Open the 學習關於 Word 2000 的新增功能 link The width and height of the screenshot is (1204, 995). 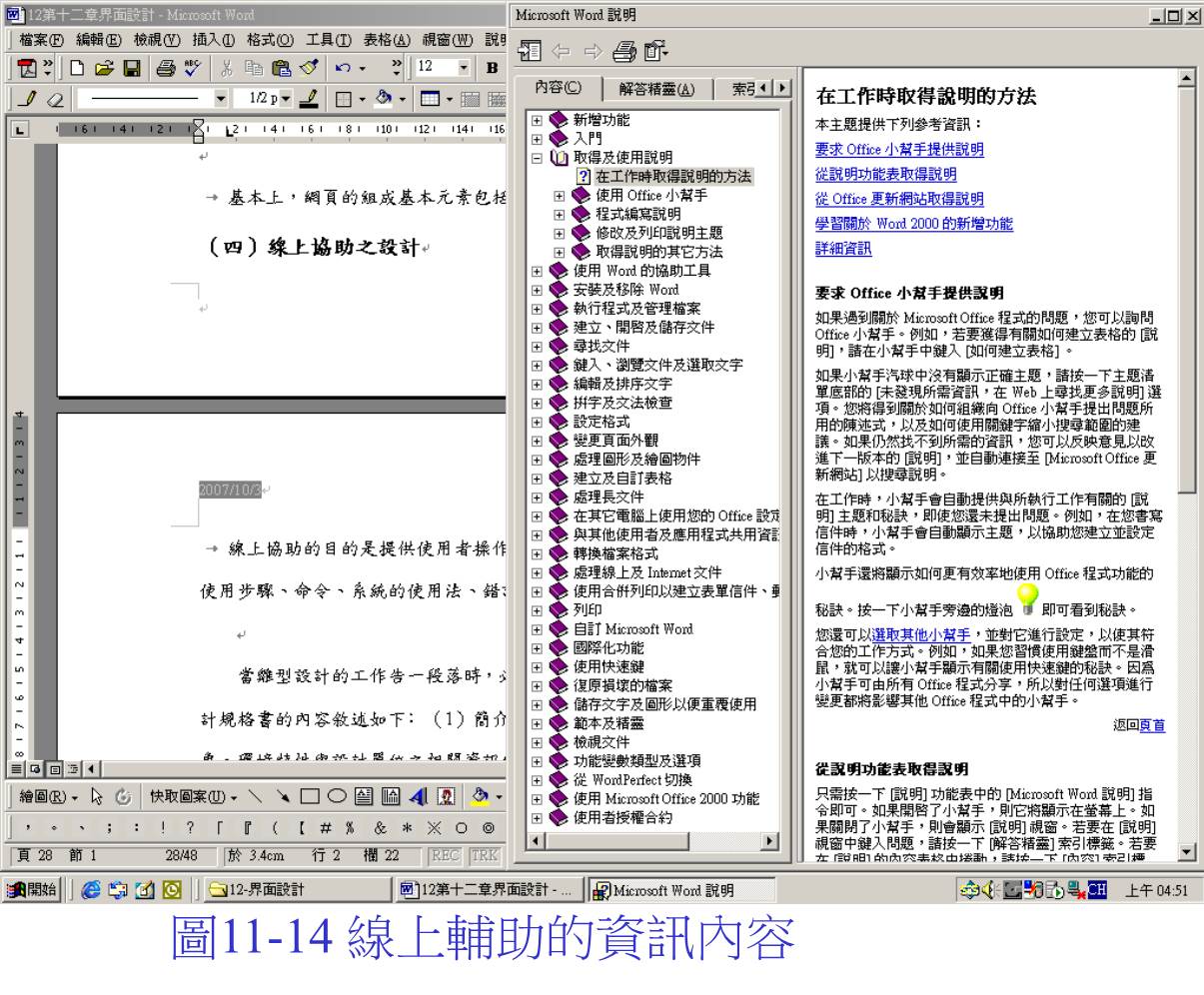point(914,224)
